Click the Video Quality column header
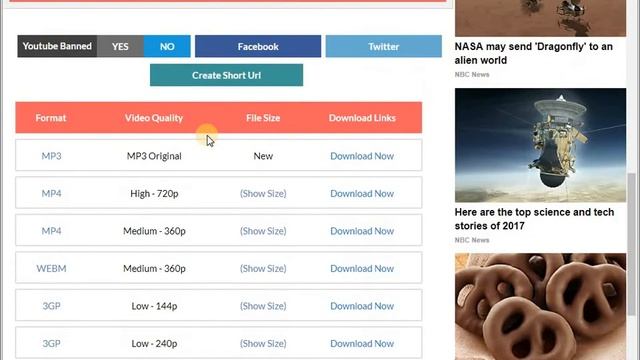Image resolution: width=640 pixels, height=360 pixels. (154, 118)
